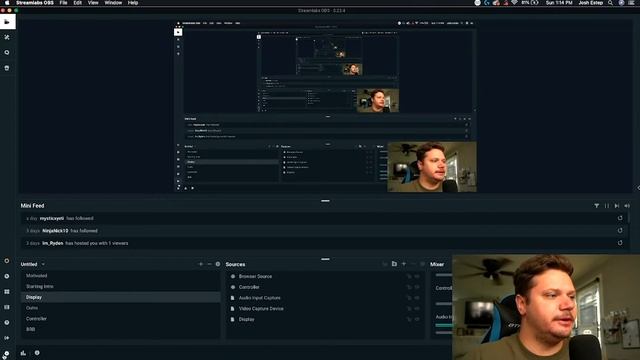
Task: Click Im_Ryden username in Mini Feed
Action: (53, 243)
